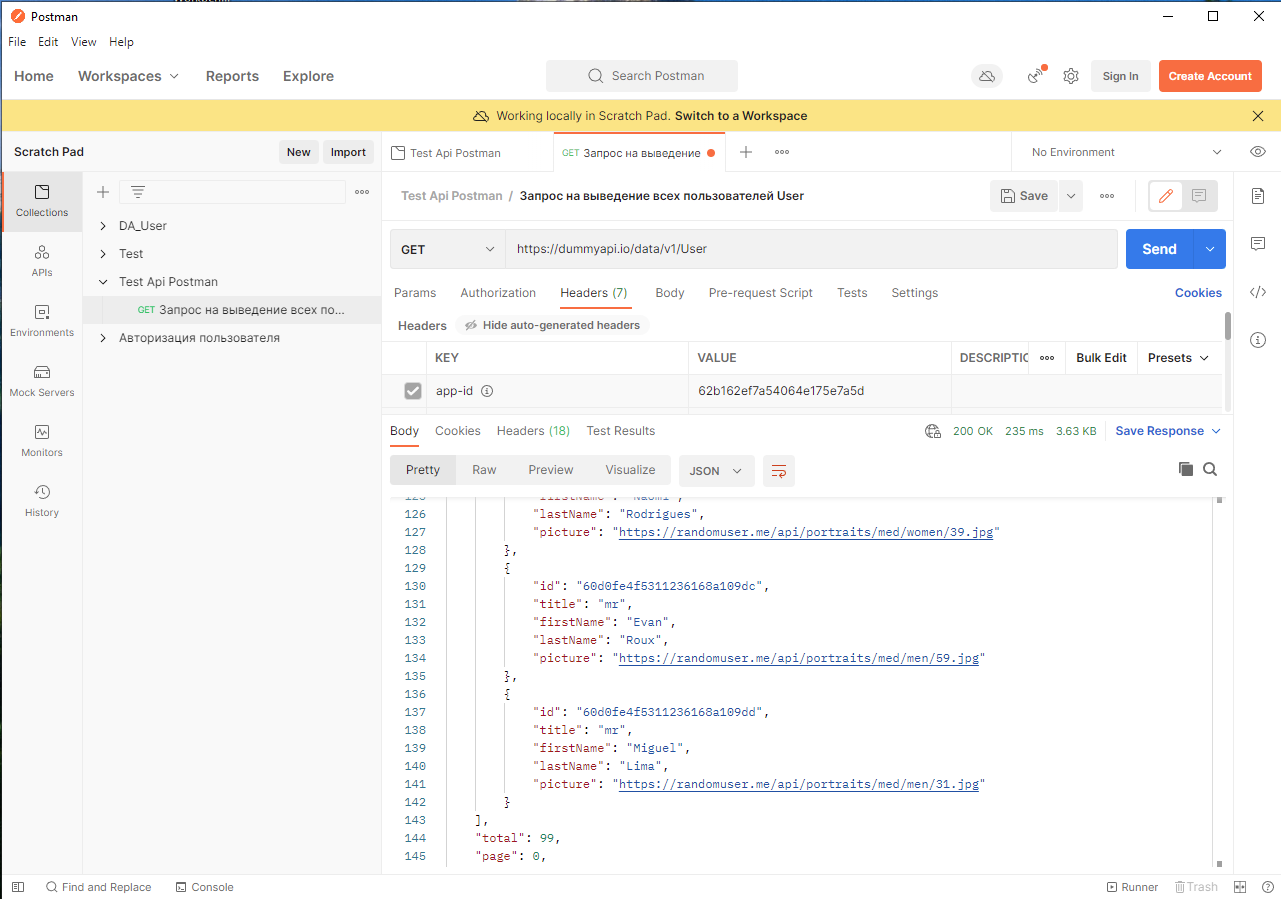Screen dimensions: 1281x899
Task: Open the No Environment selector
Action: (x=1120, y=152)
